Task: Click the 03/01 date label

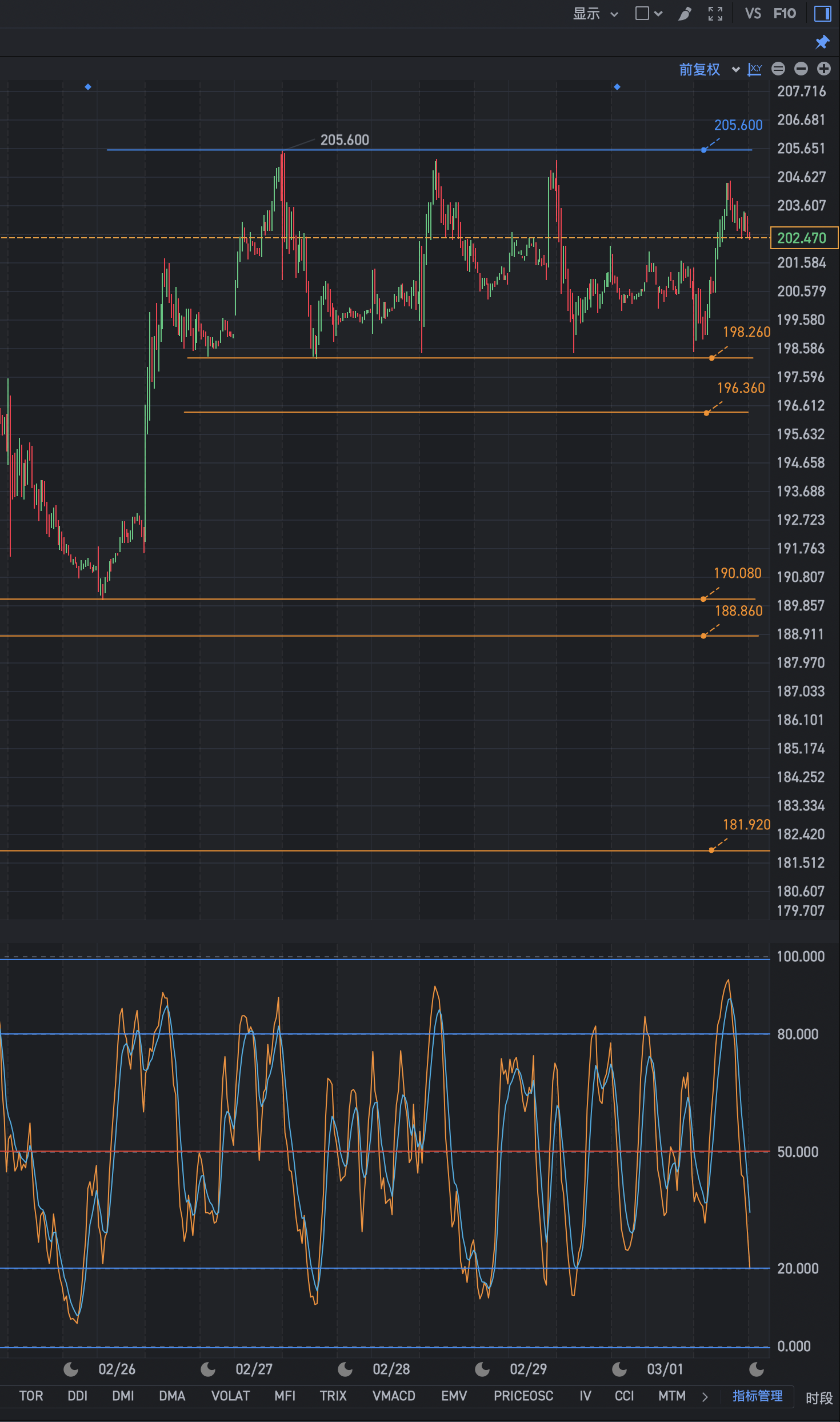Action: click(x=665, y=1369)
